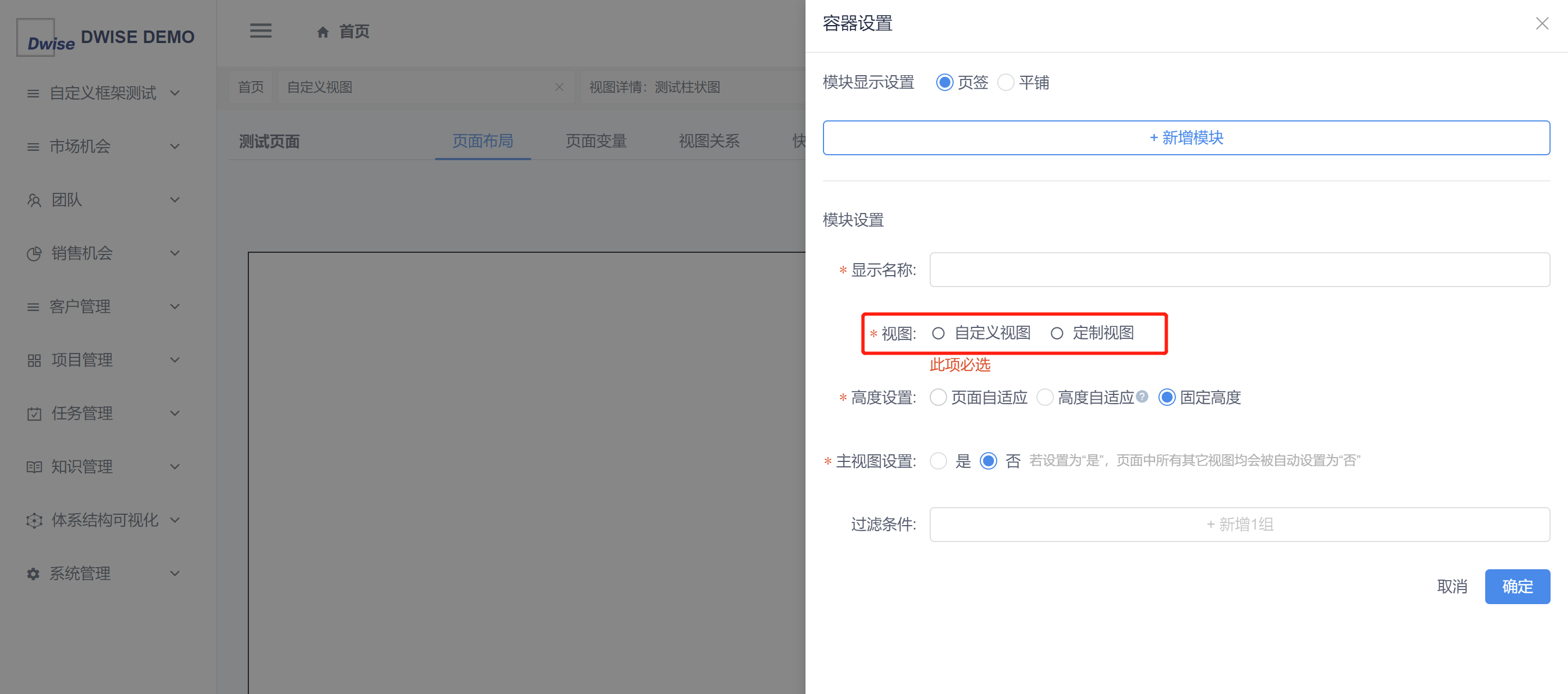Screen dimensions: 1568x694
Task: Close the 容器设置 drawer
Action: pos(1542,24)
